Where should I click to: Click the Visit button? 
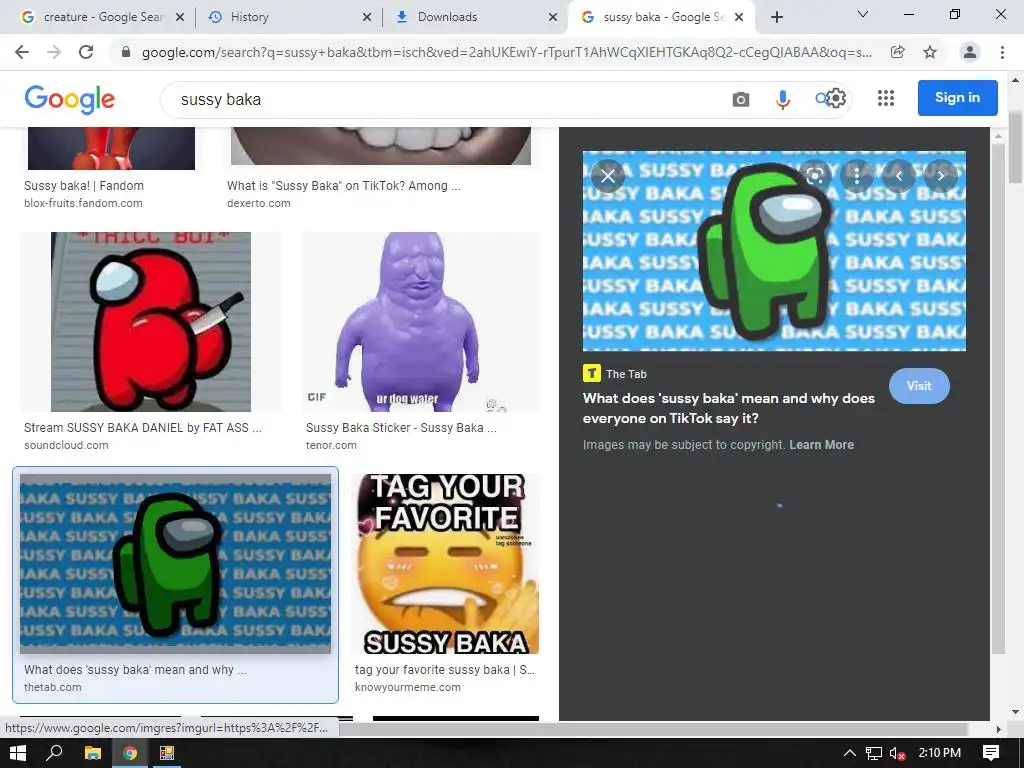919,386
